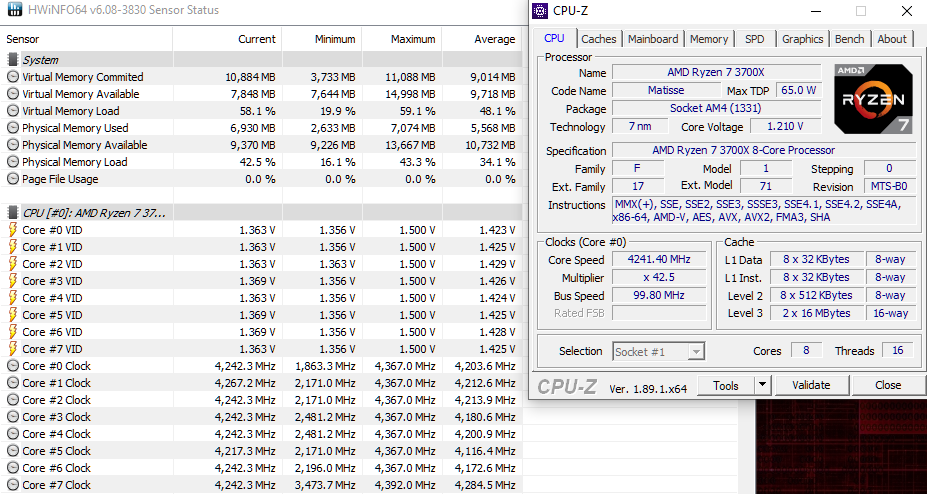Viewport: 927px width, 494px height.
Task: Close CPU-Z with the title bar X
Action: coord(906,11)
